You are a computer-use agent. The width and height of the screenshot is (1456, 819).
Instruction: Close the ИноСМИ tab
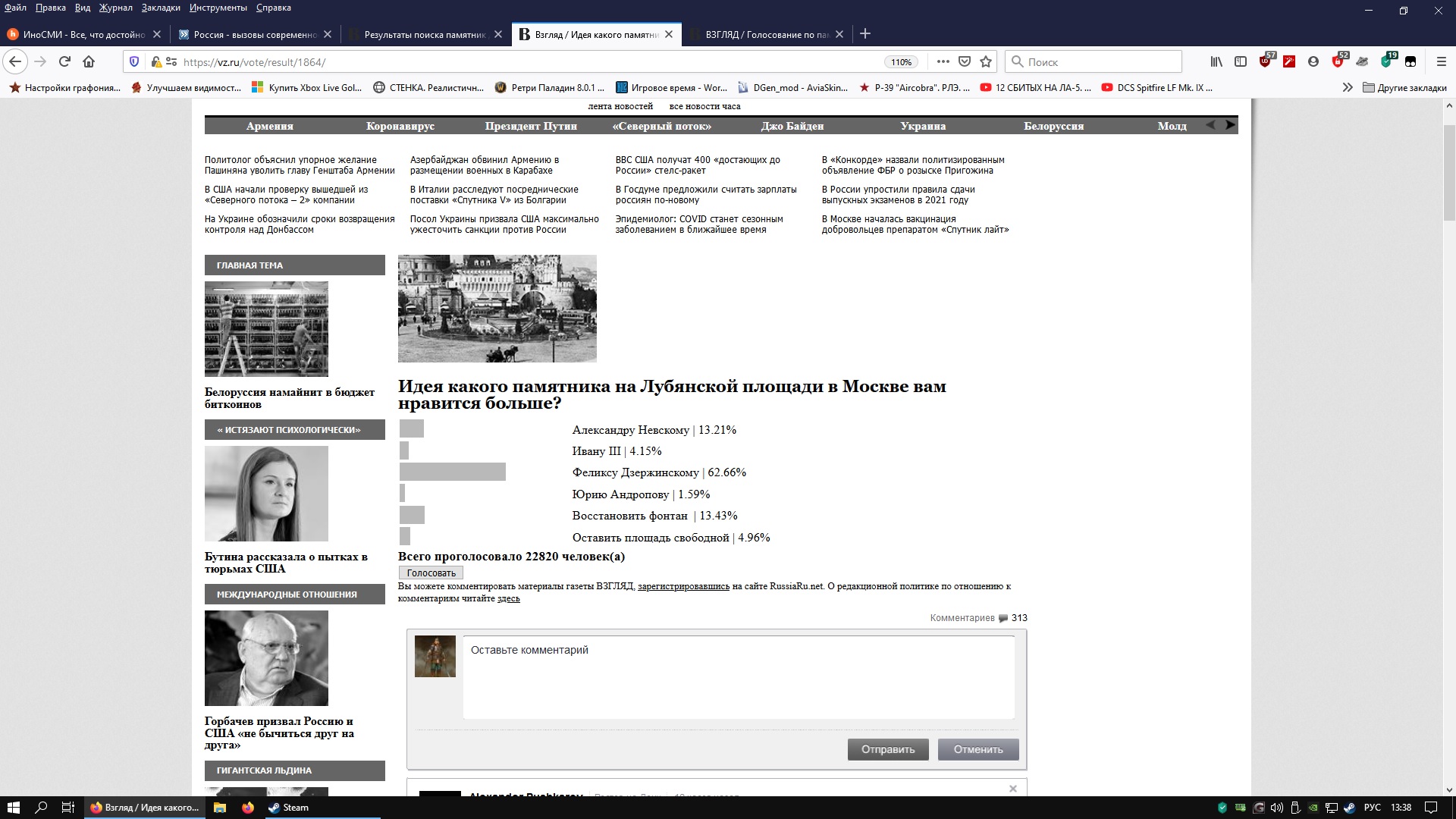[x=157, y=34]
